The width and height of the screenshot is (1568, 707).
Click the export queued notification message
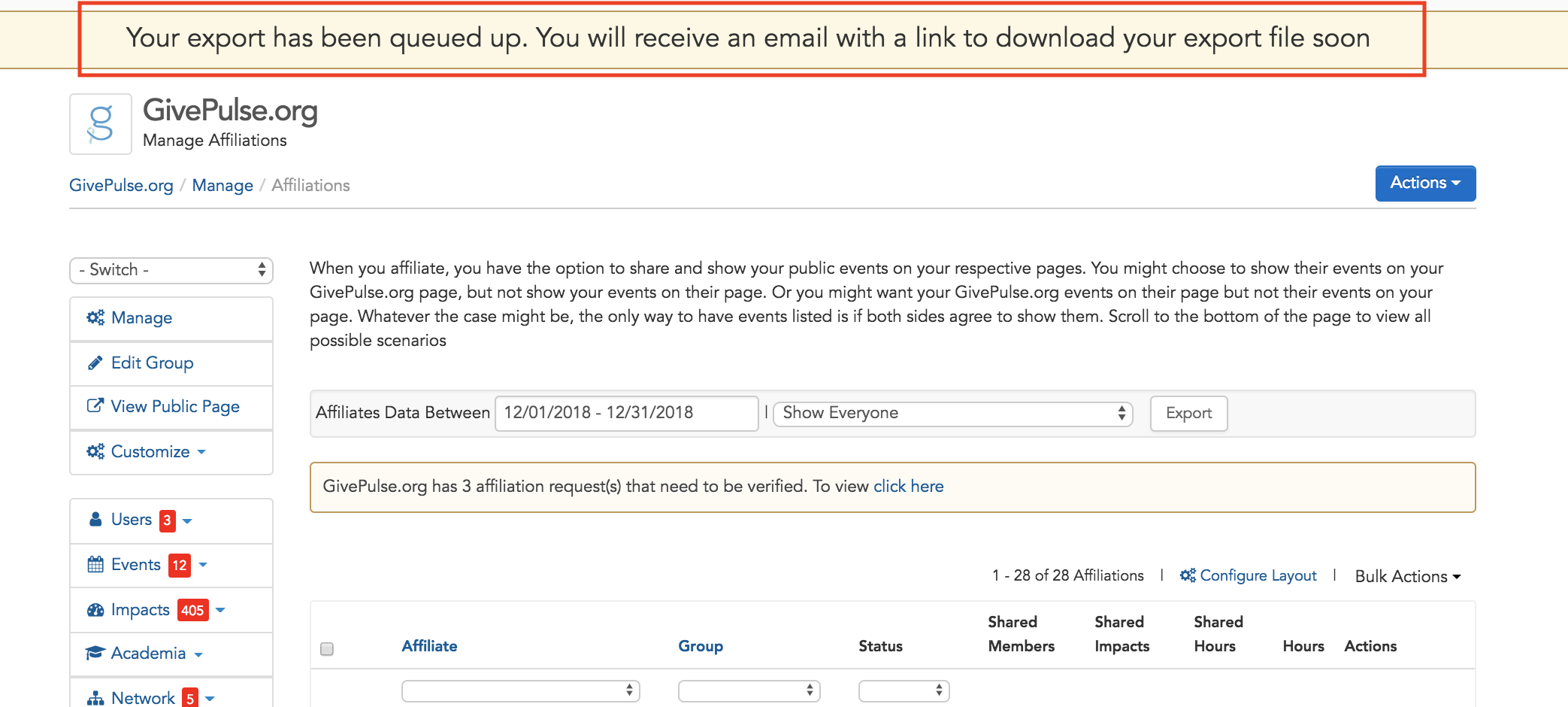(x=748, y=38)
